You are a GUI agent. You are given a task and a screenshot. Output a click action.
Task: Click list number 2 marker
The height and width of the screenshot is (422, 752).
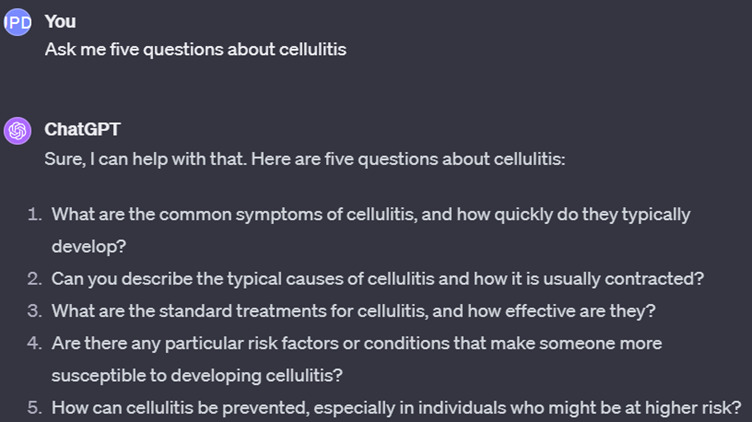pos(35,279)
